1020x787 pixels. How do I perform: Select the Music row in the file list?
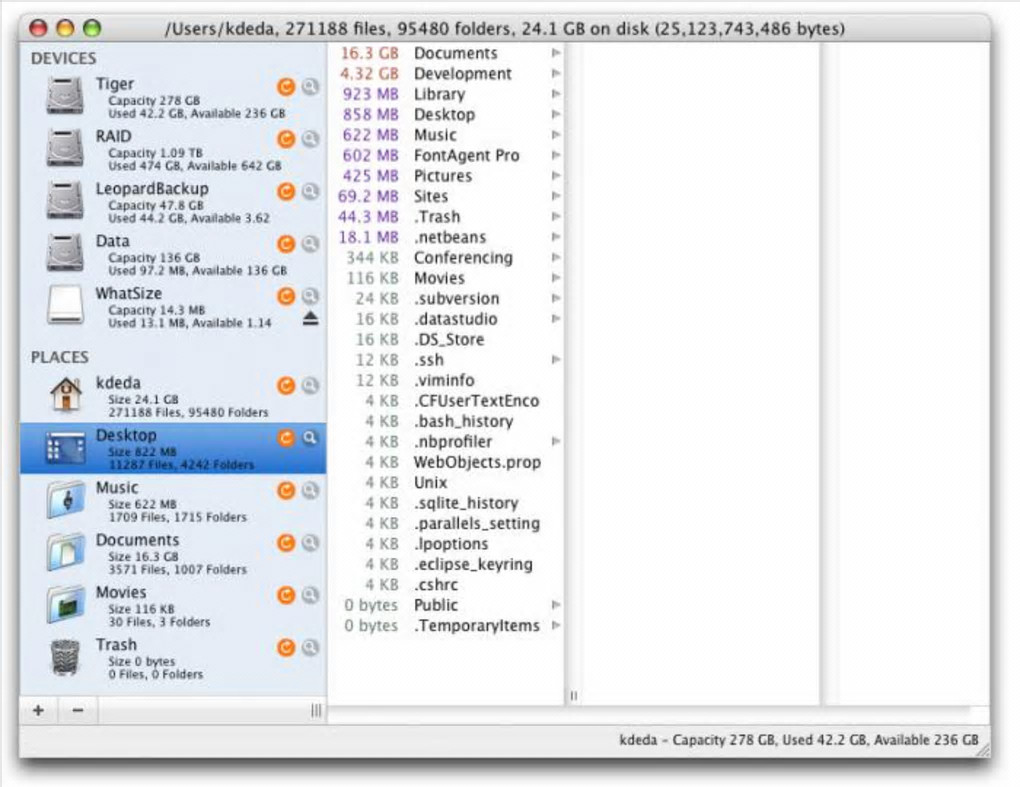coord(446,135)
